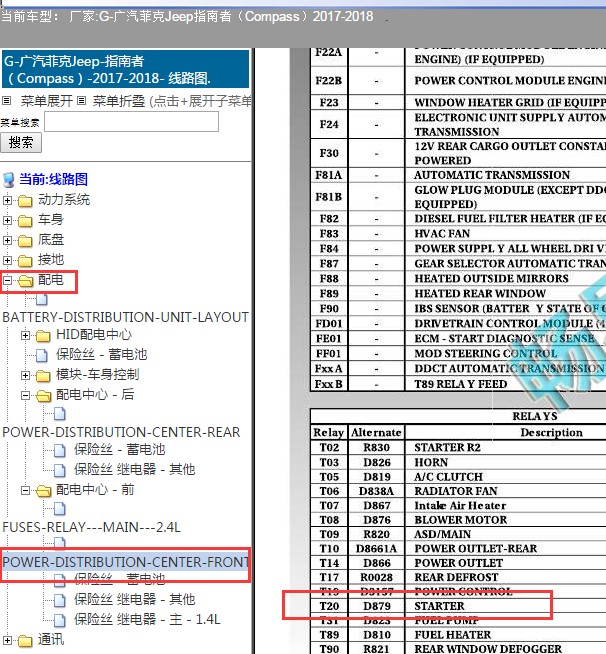The height and width of the screenshot is (654, 606).
Task: Open BATTERY-DISTRIBUTION-UNIT-LAYOUT diagram
Action: coord(126,317)
